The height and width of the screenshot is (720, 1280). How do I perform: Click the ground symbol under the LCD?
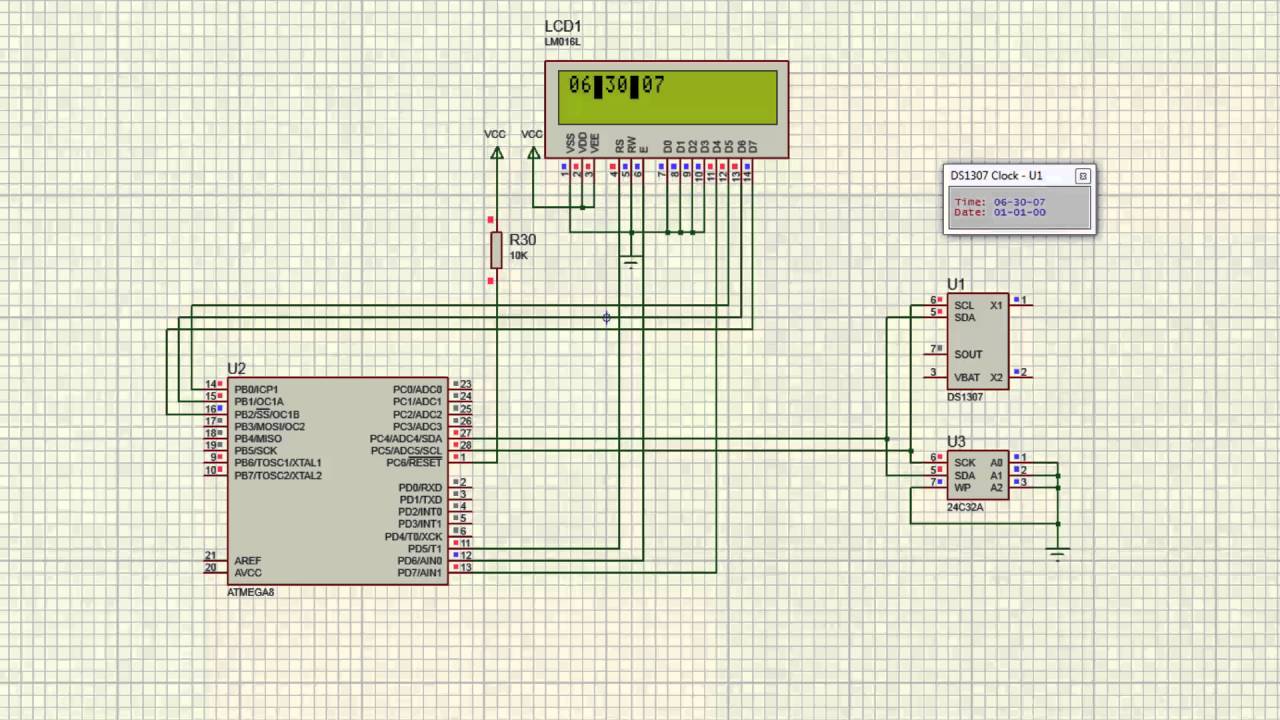point(630,263)
